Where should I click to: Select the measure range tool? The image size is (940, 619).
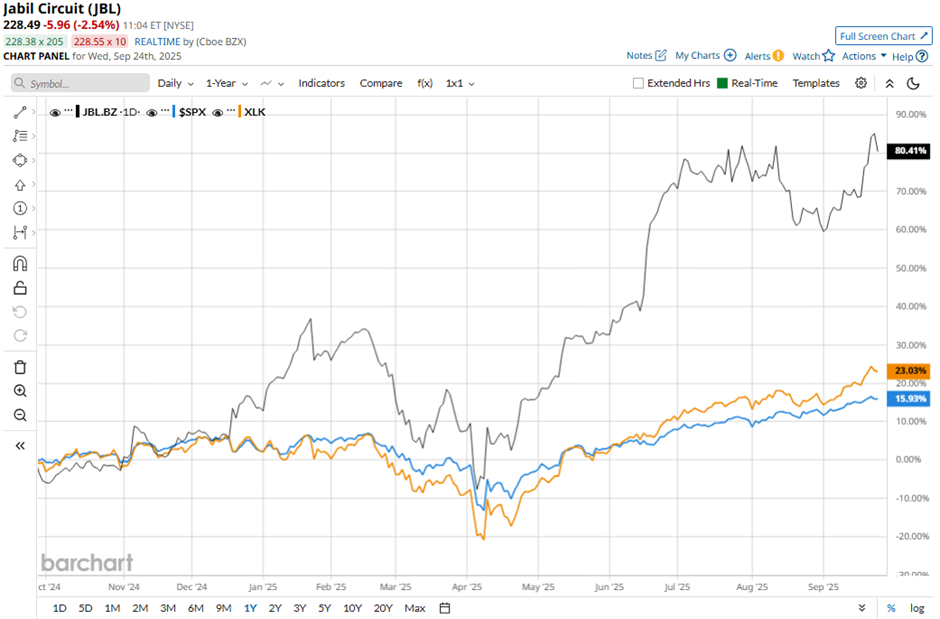coord(20,232)
